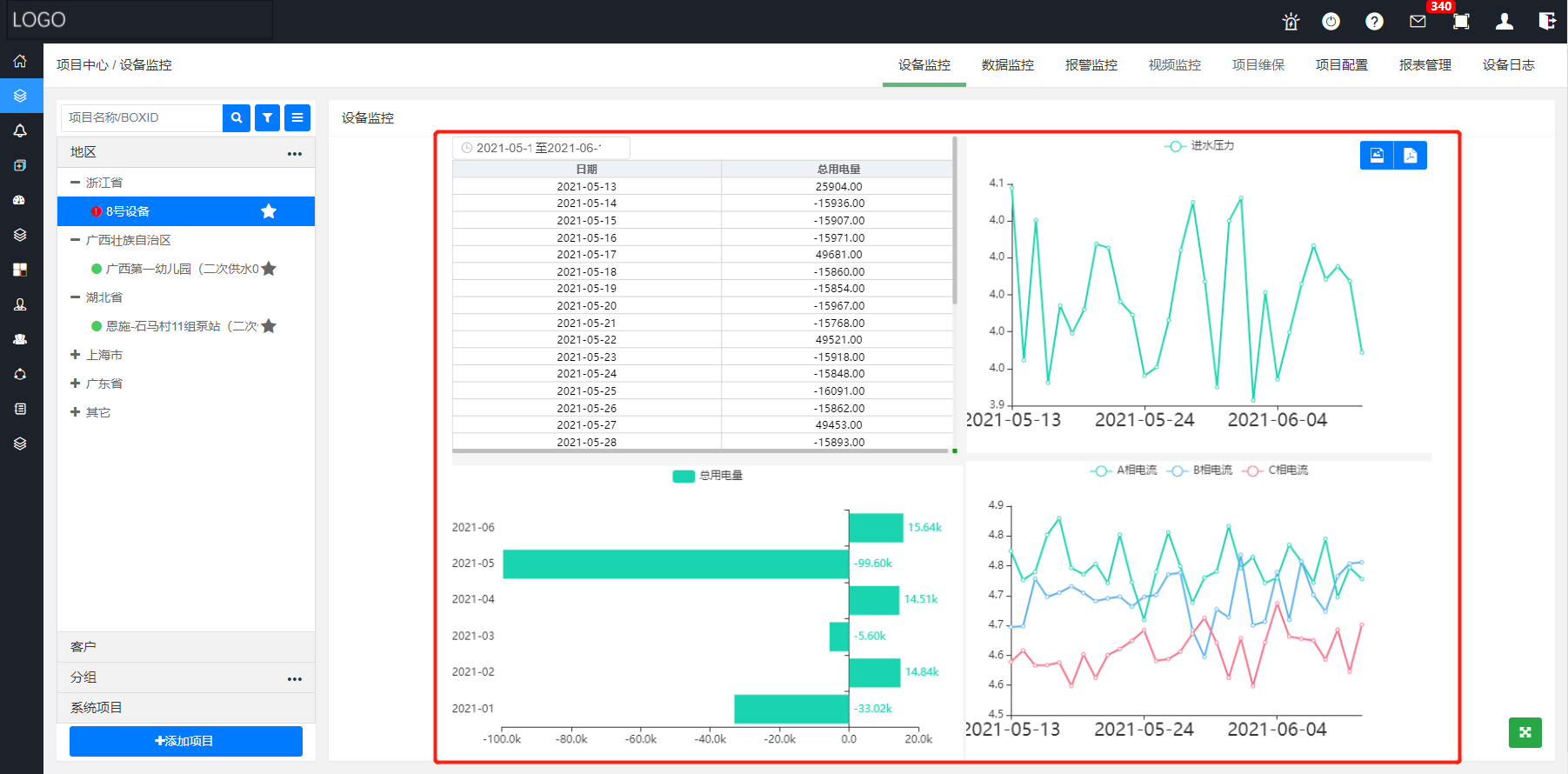Open the dashboard gauge sidebar icon
The width and height of the screenshot is (1568, 774).
[x=20, y=200]
